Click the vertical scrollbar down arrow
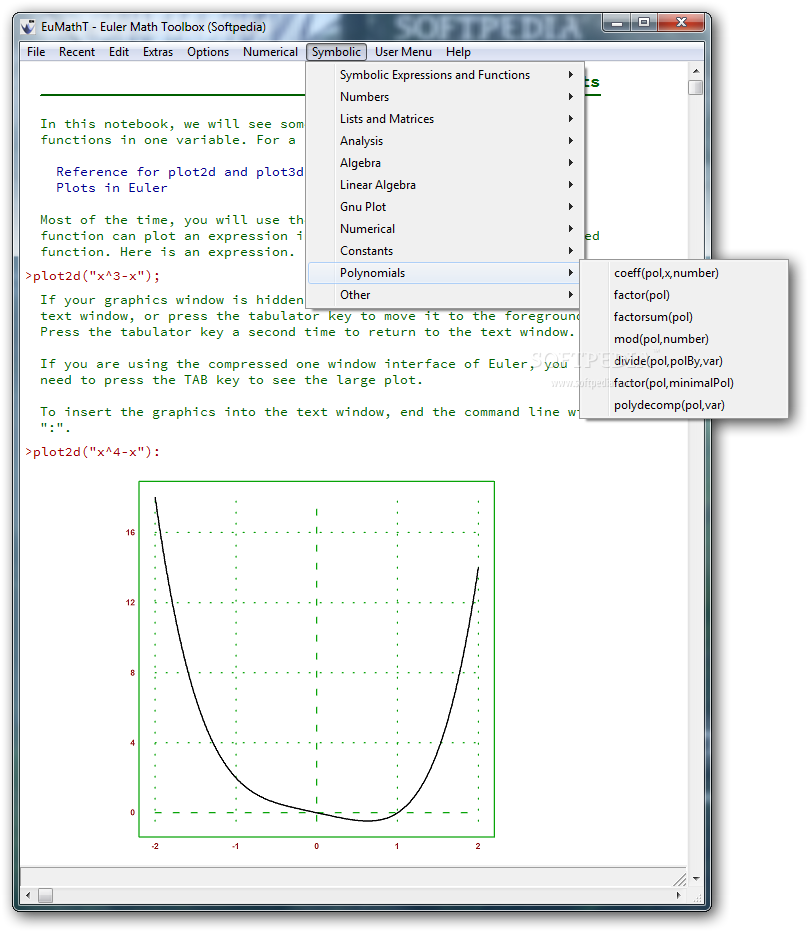Screen dimensions: 809x932 tap(695, 878)
